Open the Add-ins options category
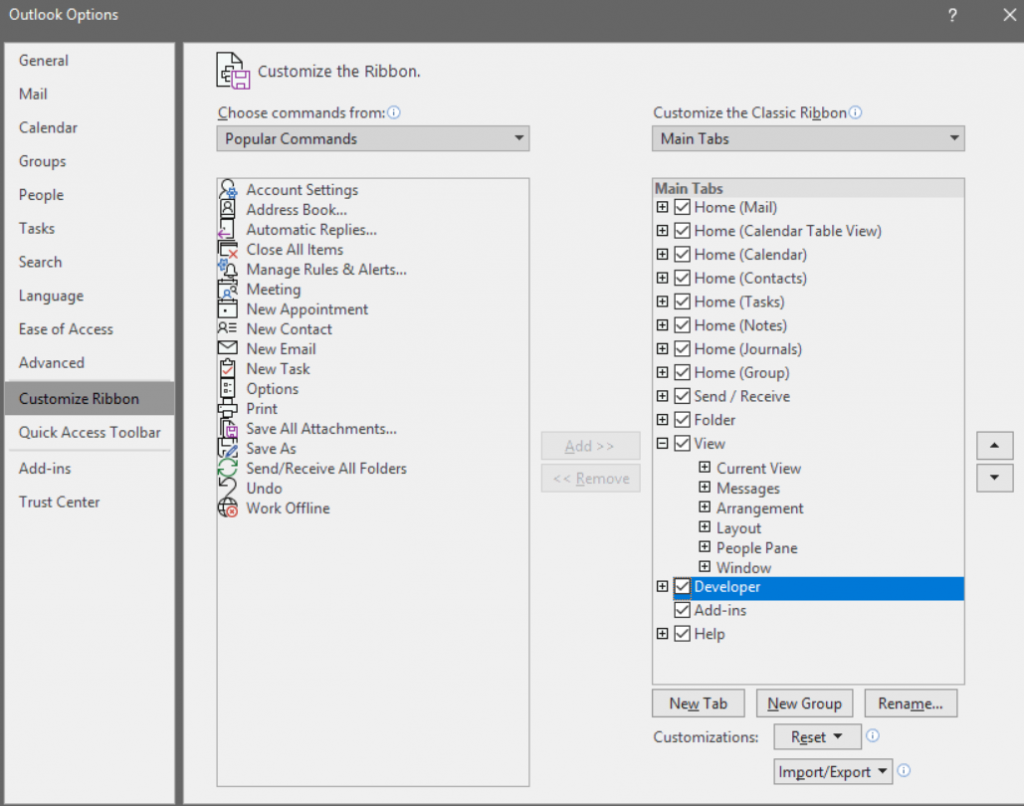Image resolution: width=1024 pixels, height=806 pixels. tap(89, 468)
